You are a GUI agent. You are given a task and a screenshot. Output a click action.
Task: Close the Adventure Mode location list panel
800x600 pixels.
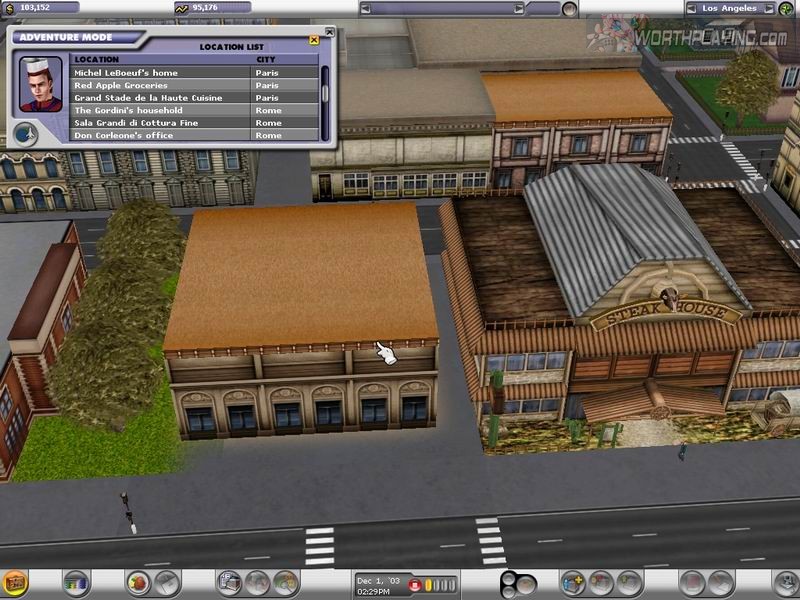tap(314, 40)
